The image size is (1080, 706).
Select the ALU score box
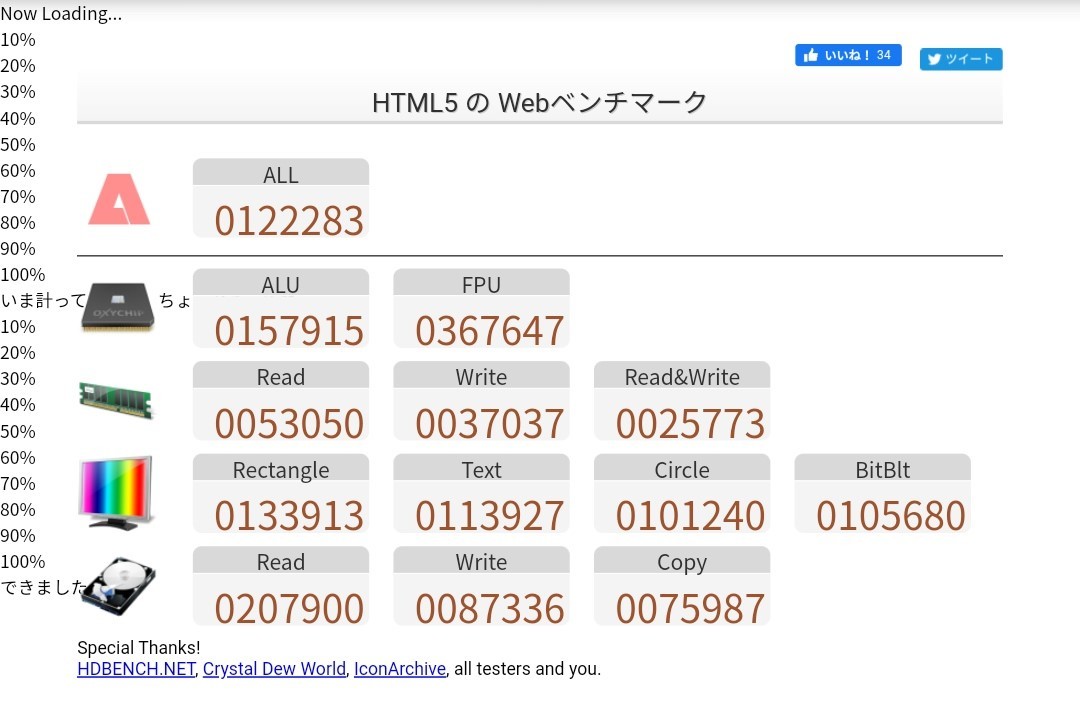[281, 309]
